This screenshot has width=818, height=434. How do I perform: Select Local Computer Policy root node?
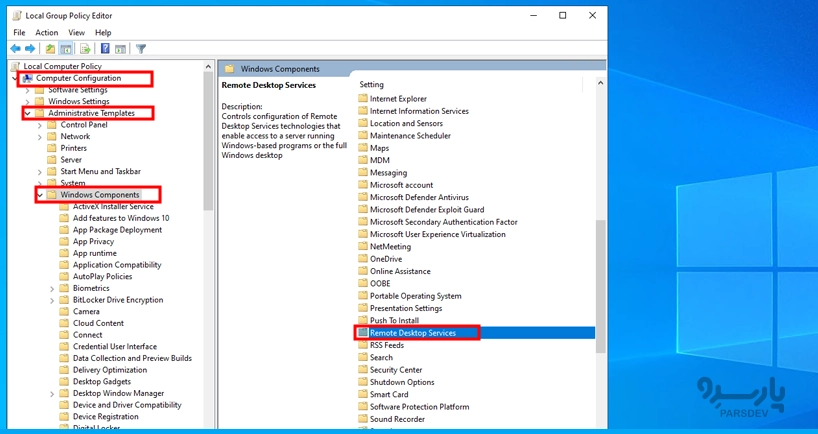pyautogui.click(x=62, y=66)
